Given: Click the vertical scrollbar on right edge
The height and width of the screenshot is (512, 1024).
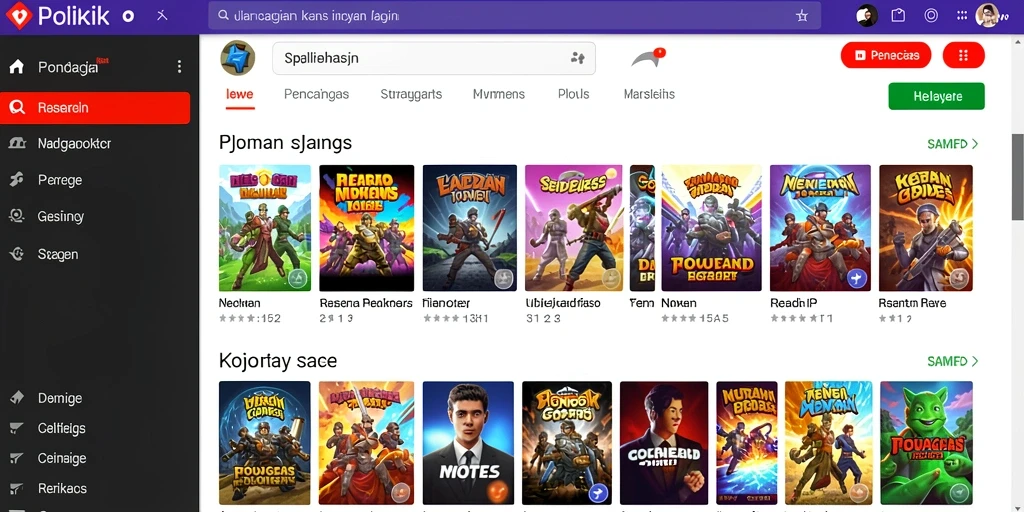Looking at the screenshot, I should coord(1017,177).
